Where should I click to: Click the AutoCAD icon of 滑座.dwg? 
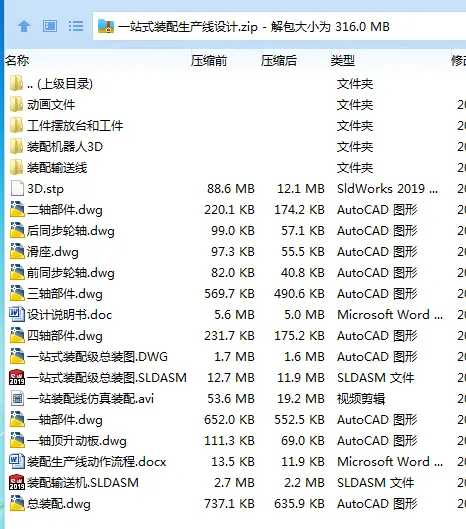coord(17,251)
